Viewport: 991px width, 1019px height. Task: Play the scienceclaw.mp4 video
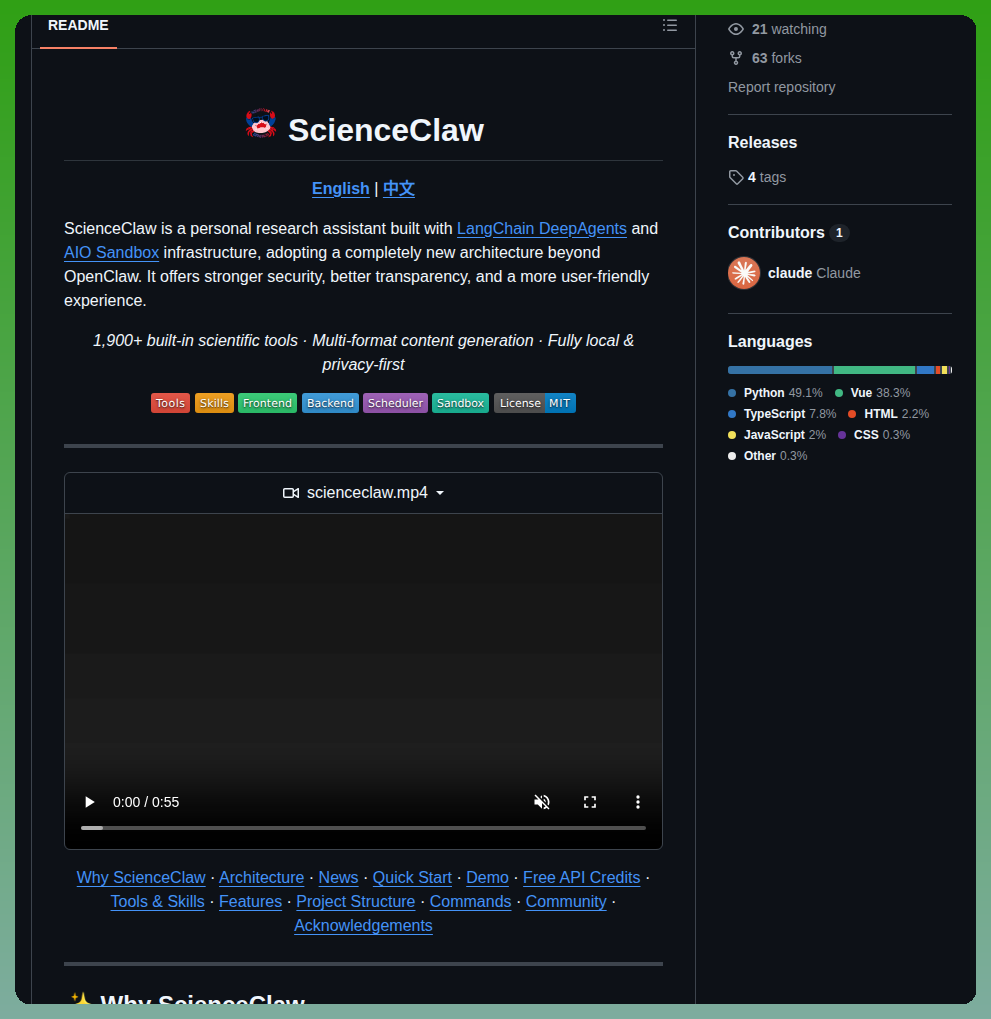pyautogui.click(x=90, y=802)
